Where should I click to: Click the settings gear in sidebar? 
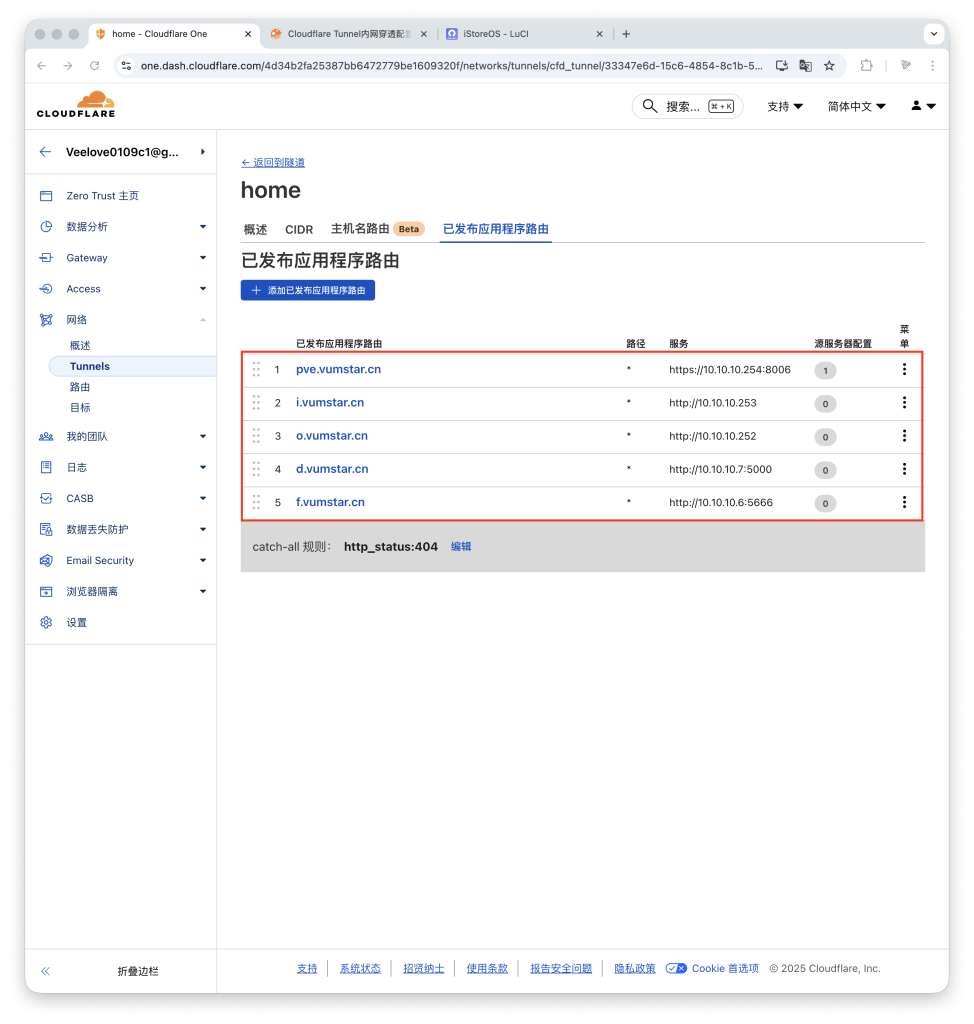(46, 622)
